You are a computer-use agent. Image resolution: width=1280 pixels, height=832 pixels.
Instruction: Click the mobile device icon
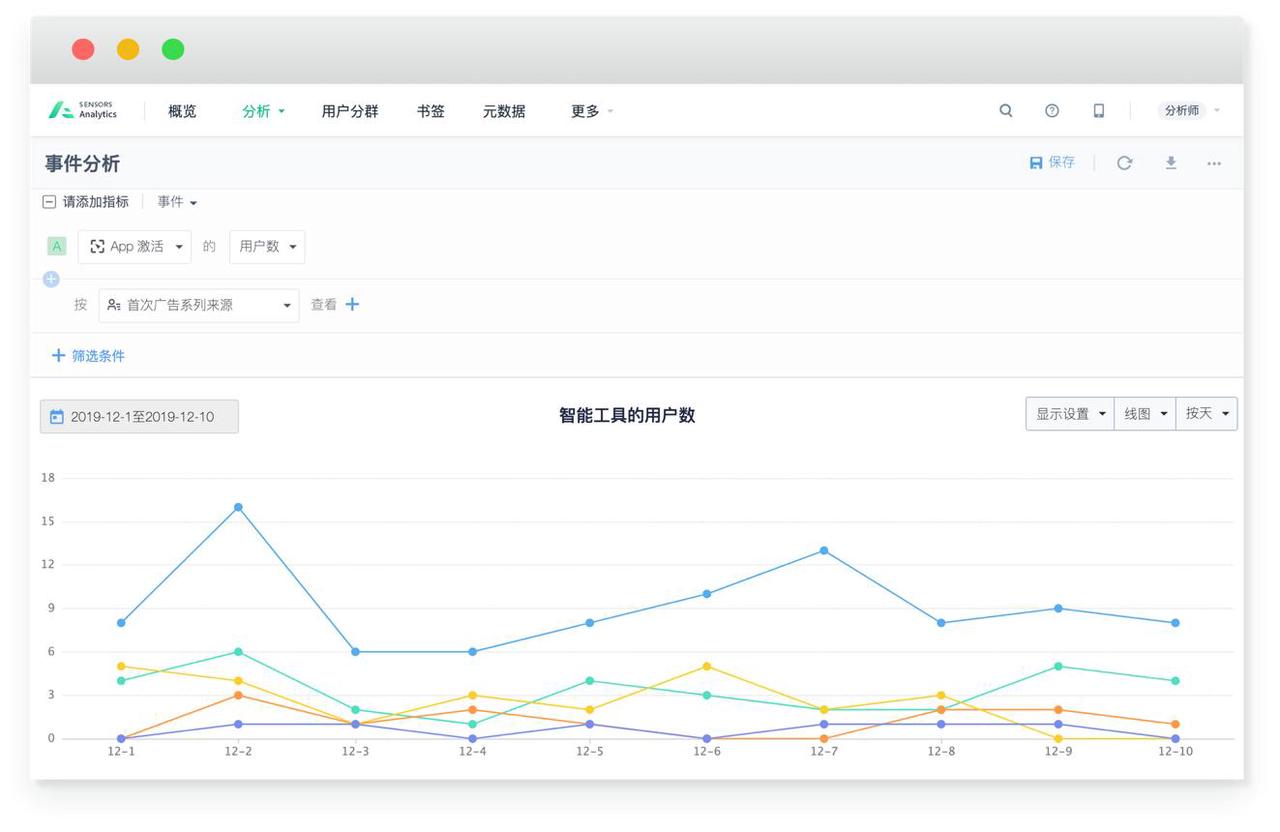click(x=1099, y=111)
